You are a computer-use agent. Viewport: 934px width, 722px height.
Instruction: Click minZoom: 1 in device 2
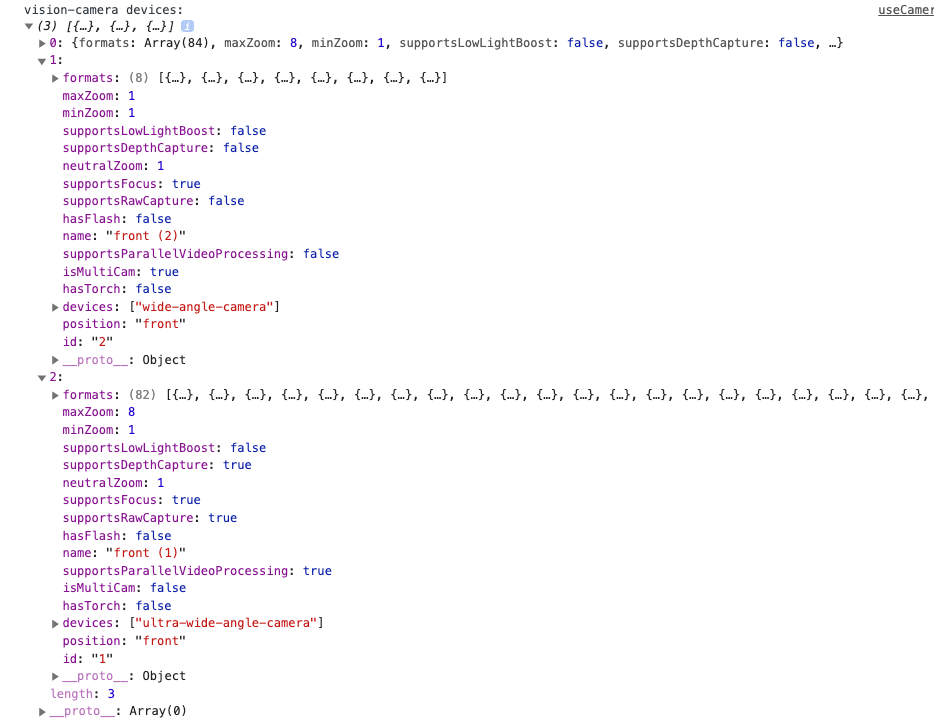(x=99, y=430)
